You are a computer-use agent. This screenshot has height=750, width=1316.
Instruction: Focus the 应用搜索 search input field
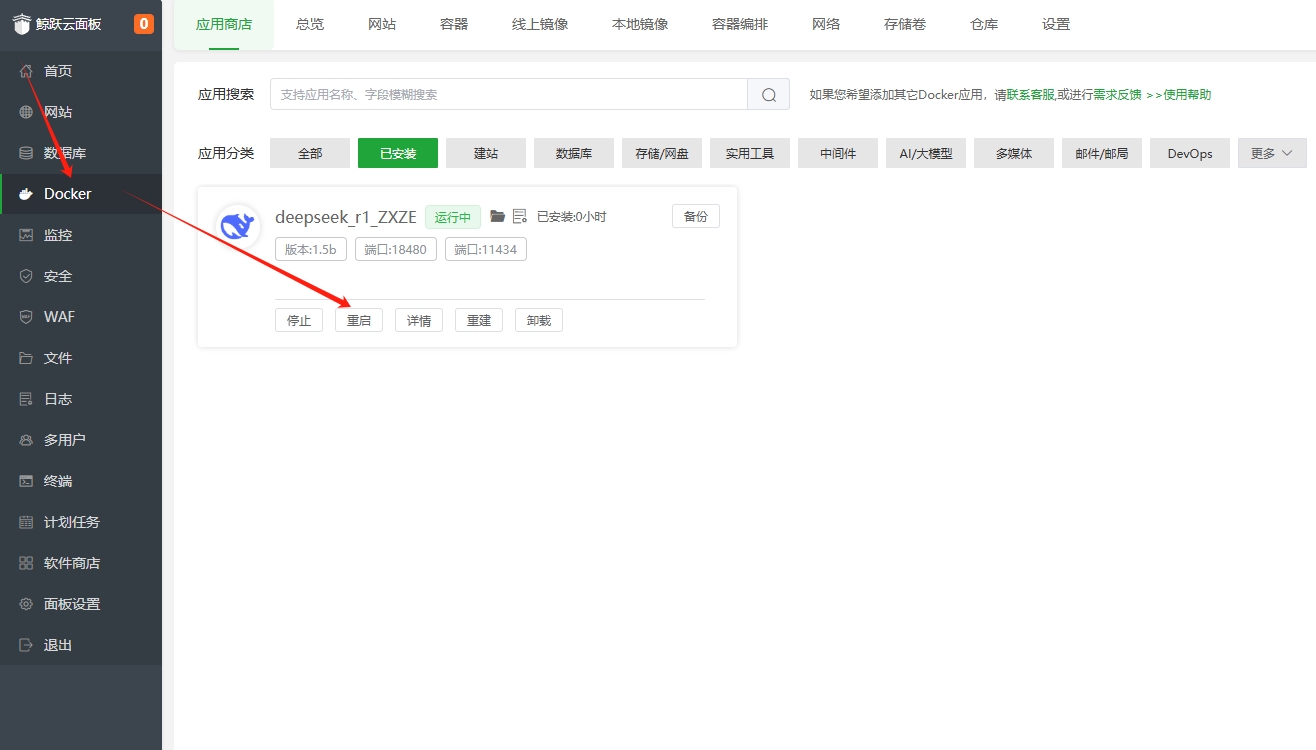(509, 94)
